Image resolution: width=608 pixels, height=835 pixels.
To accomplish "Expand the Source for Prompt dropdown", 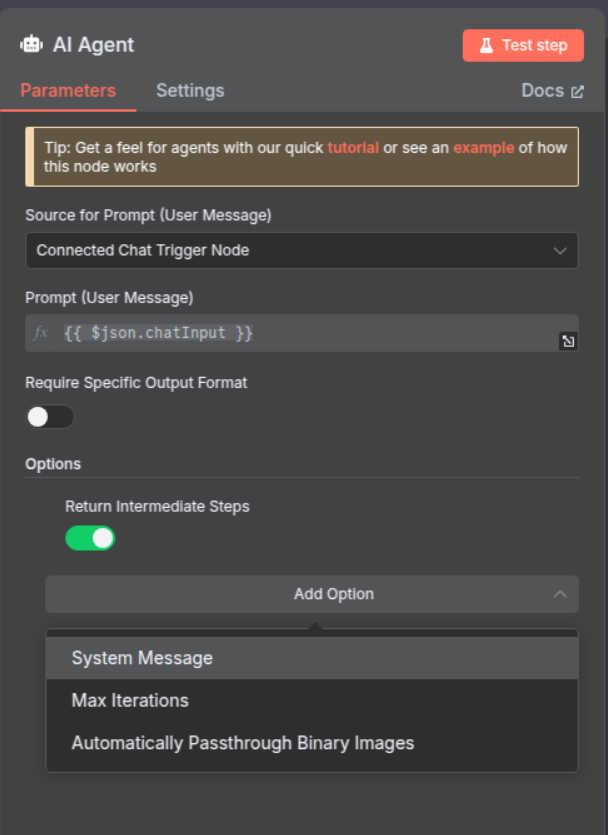I will [301, 250].
